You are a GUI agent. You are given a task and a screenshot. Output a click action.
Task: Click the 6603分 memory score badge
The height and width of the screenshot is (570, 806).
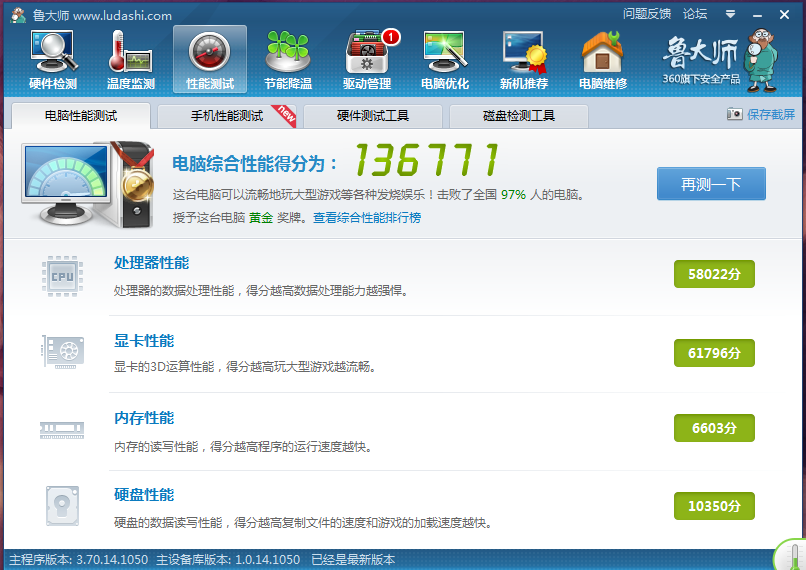point(714,428)
